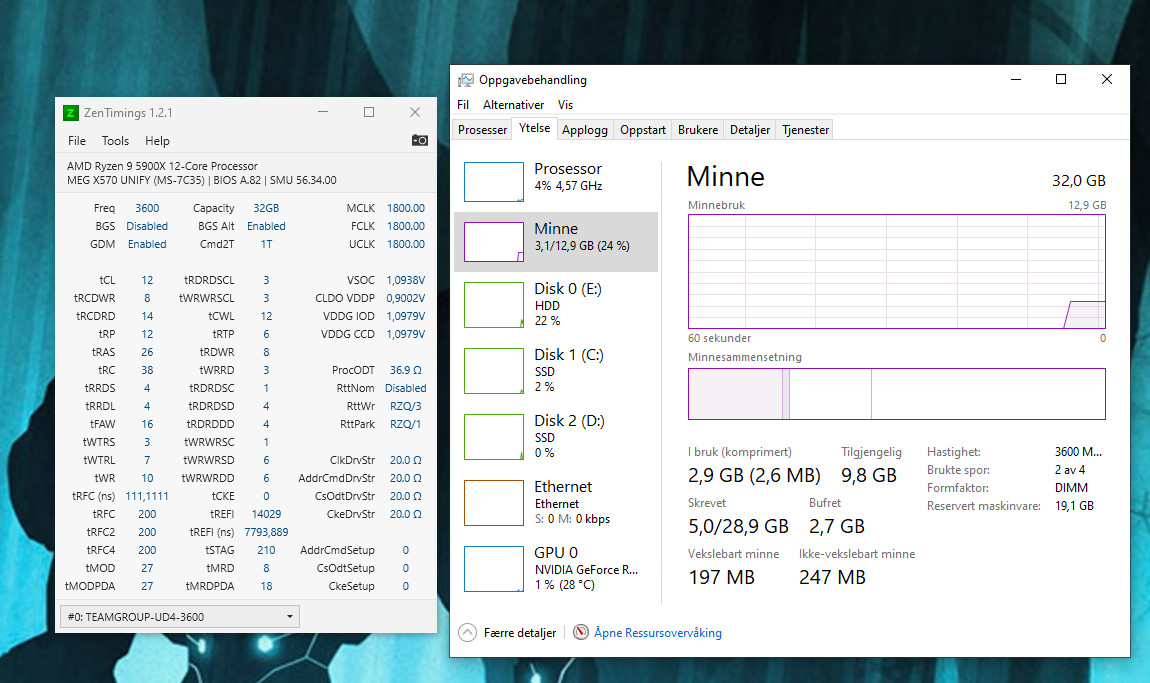Click the MCLK value 1800.00

coord(406,208)
